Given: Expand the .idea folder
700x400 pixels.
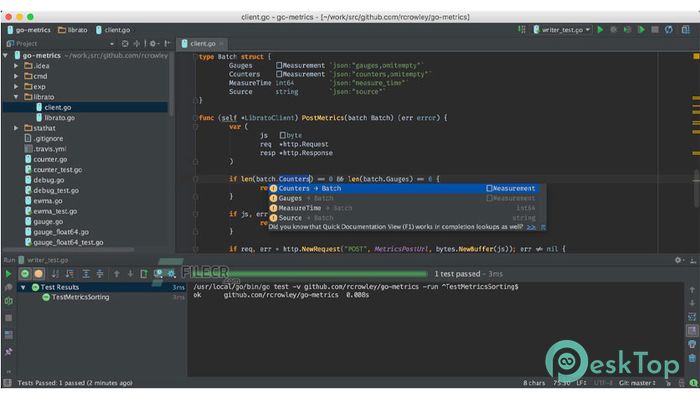Looking at the screenshot, I should tap(16, 66).
